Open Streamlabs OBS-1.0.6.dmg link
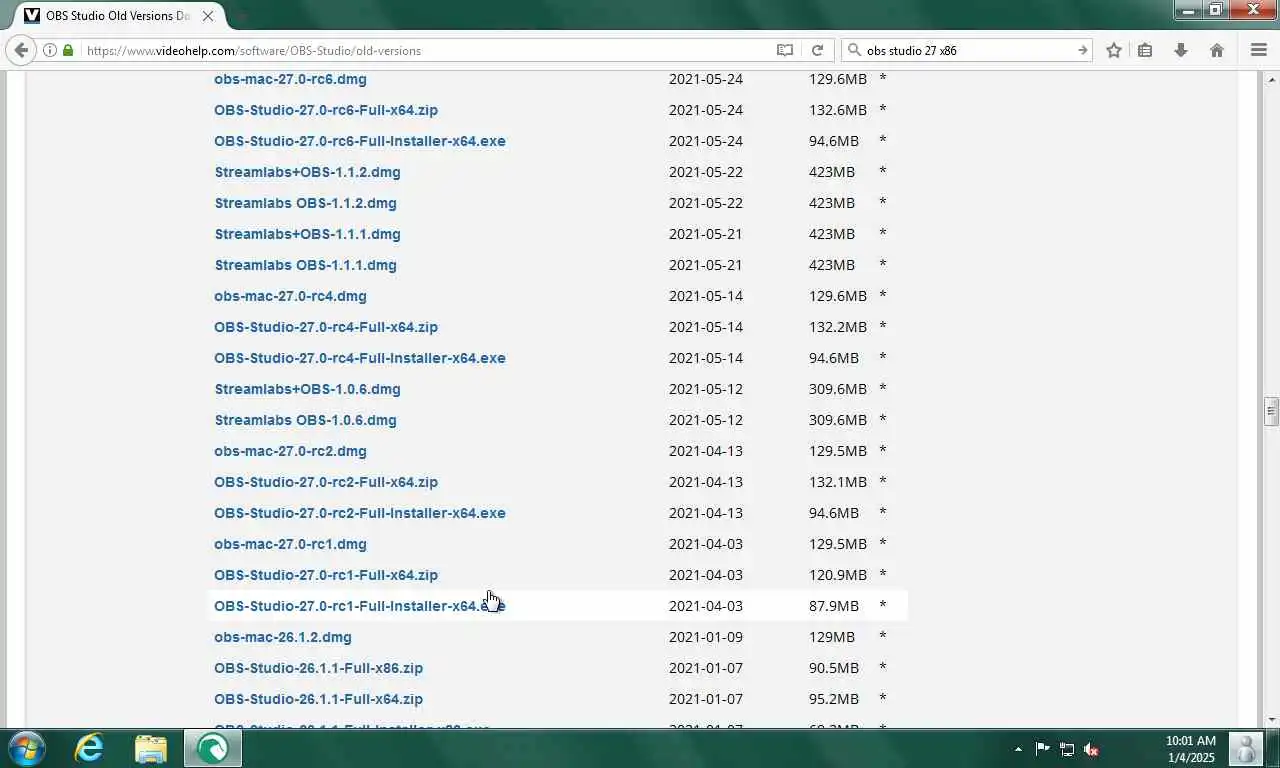This screenshot has width=1280, height=768. pos(306,420)
